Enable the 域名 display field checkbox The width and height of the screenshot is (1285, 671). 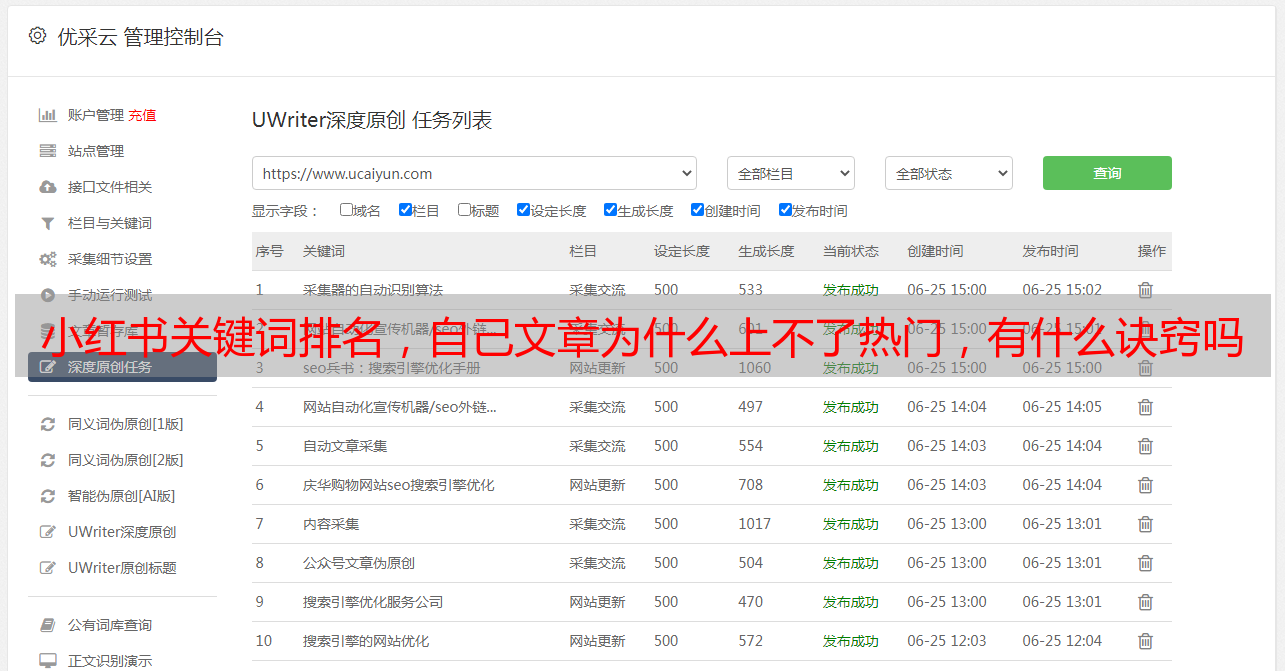[346, 210]
